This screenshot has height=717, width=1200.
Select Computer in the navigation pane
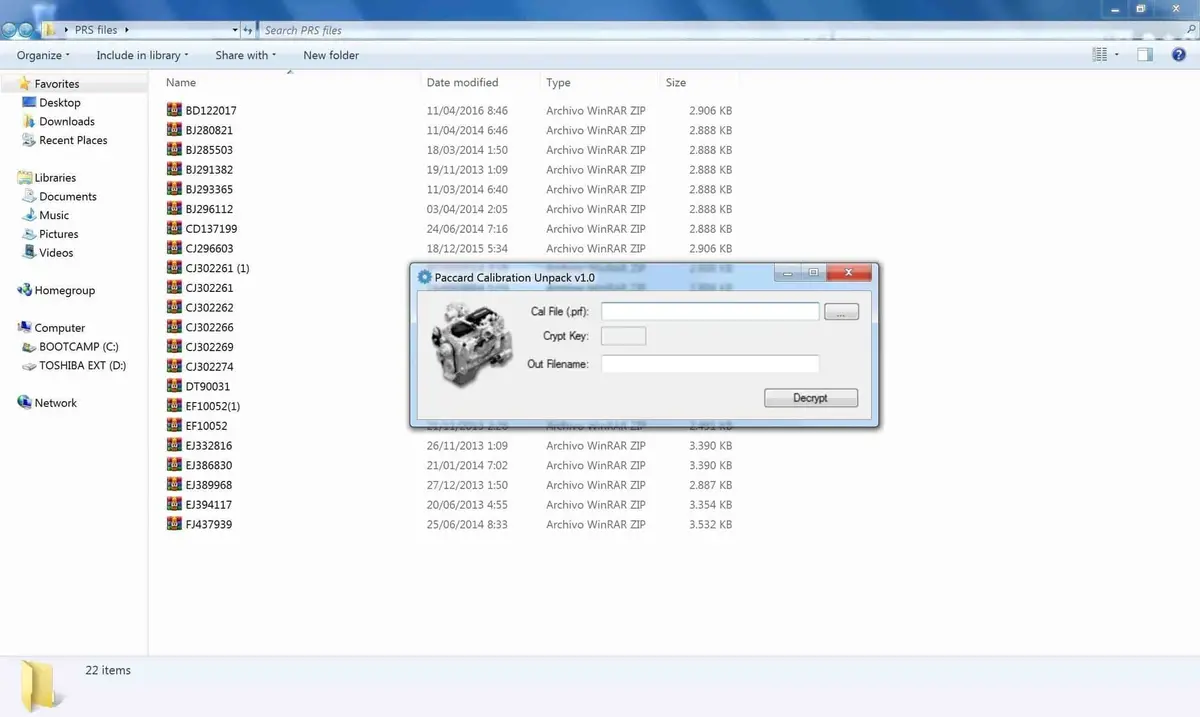[60, 328]
